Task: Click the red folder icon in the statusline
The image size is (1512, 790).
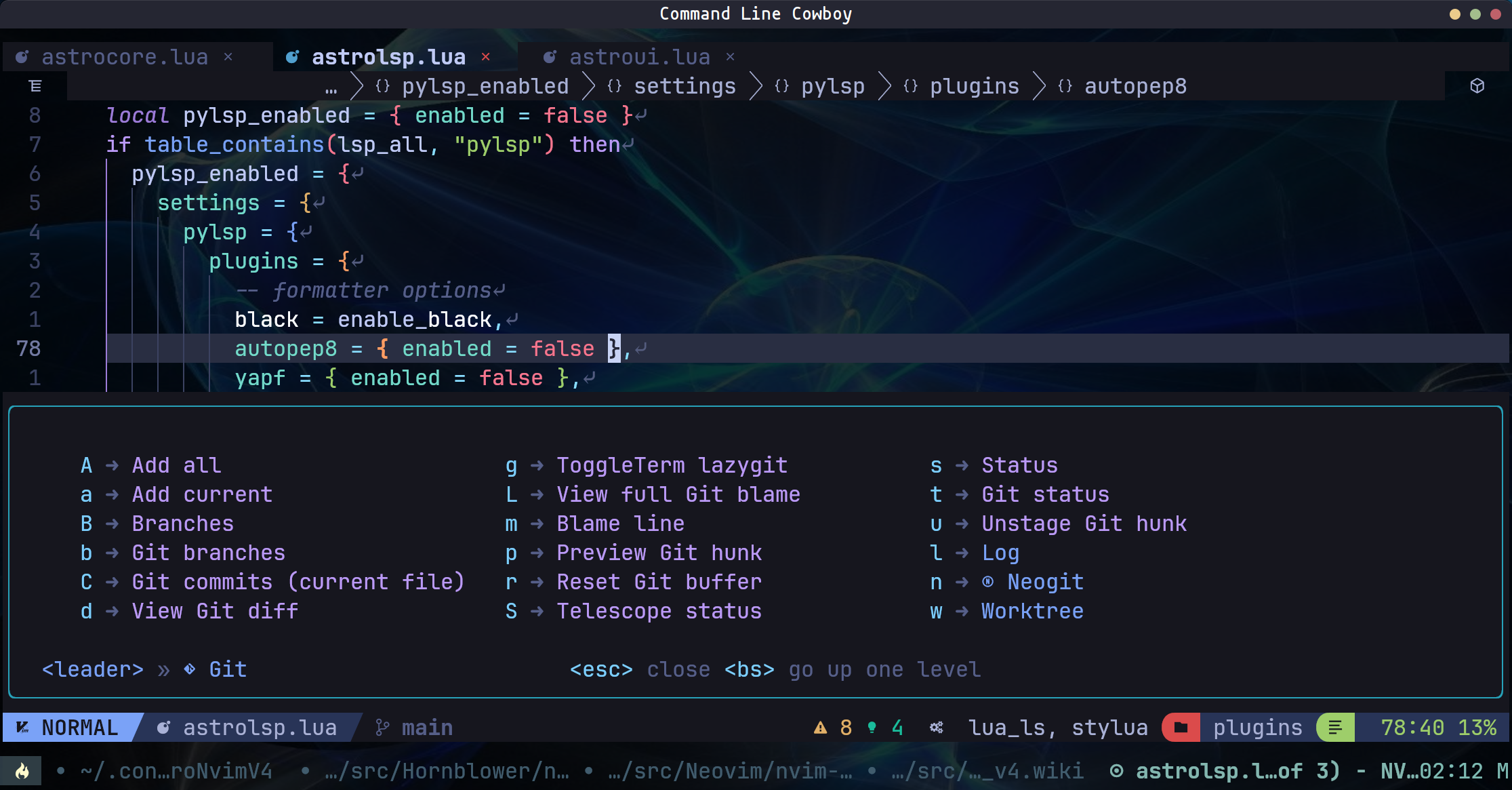Action: tap(1181, 728)
